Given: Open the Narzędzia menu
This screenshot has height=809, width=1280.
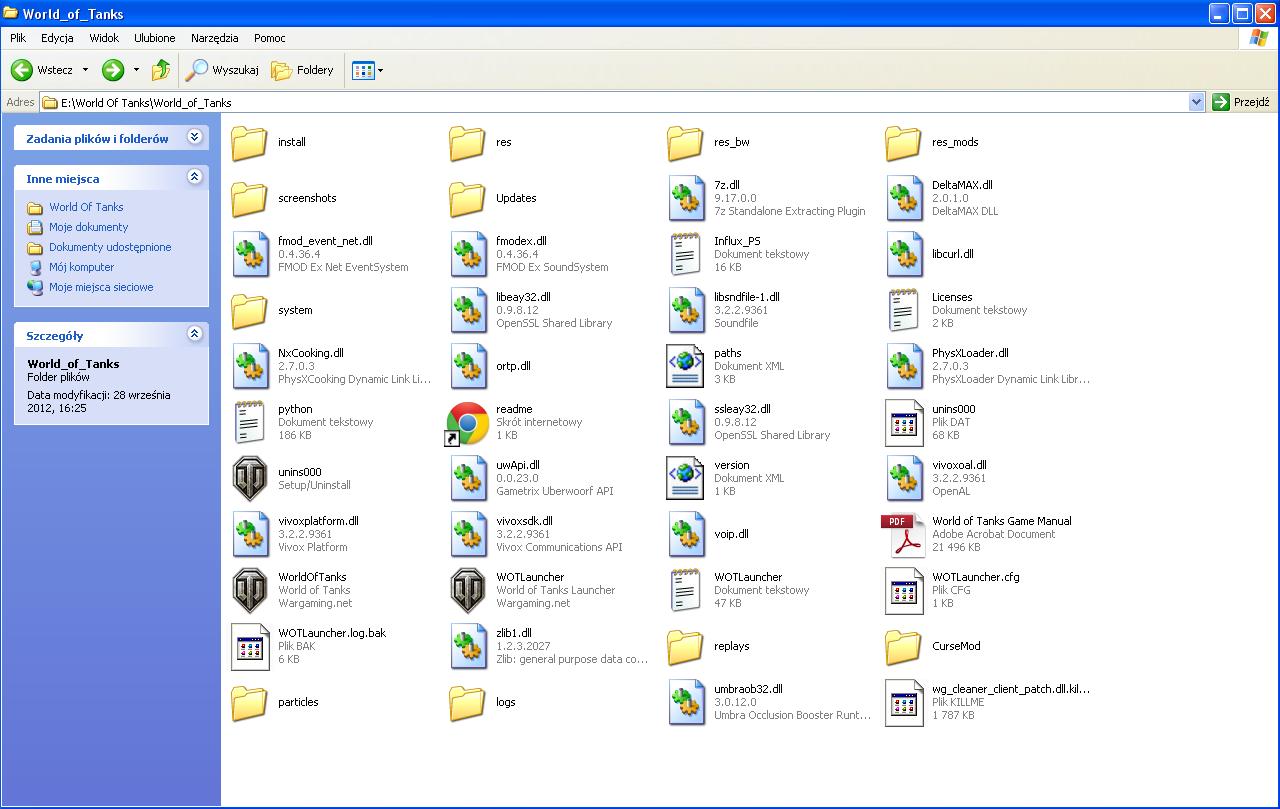Looking at the screenshot, I should pyautogui.click(x=215, y=38).
